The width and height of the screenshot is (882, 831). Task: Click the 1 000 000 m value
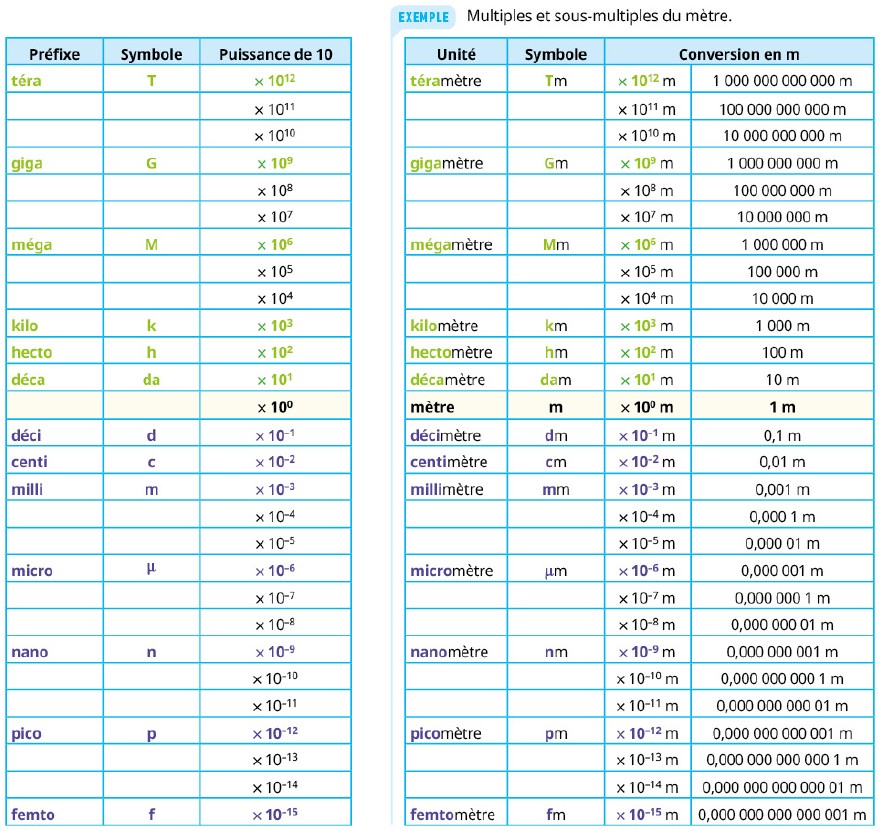pos(782,245)
